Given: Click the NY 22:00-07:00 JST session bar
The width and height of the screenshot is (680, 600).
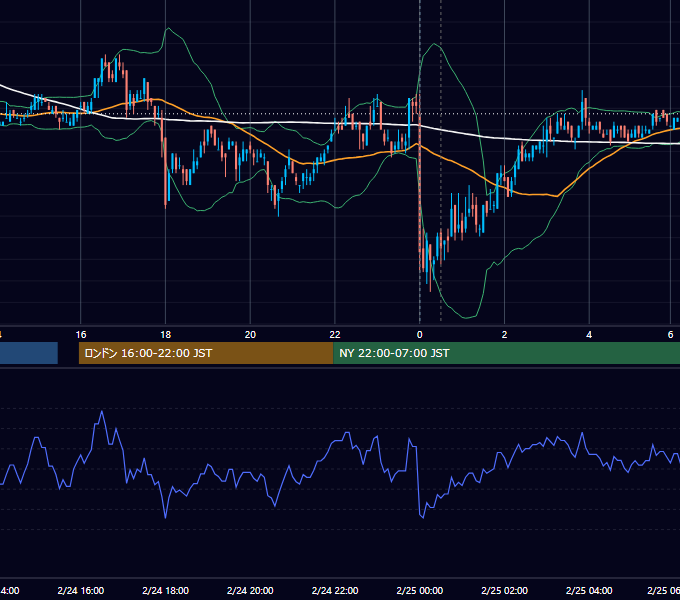Looking at the screenshot, I should [507, 353].
